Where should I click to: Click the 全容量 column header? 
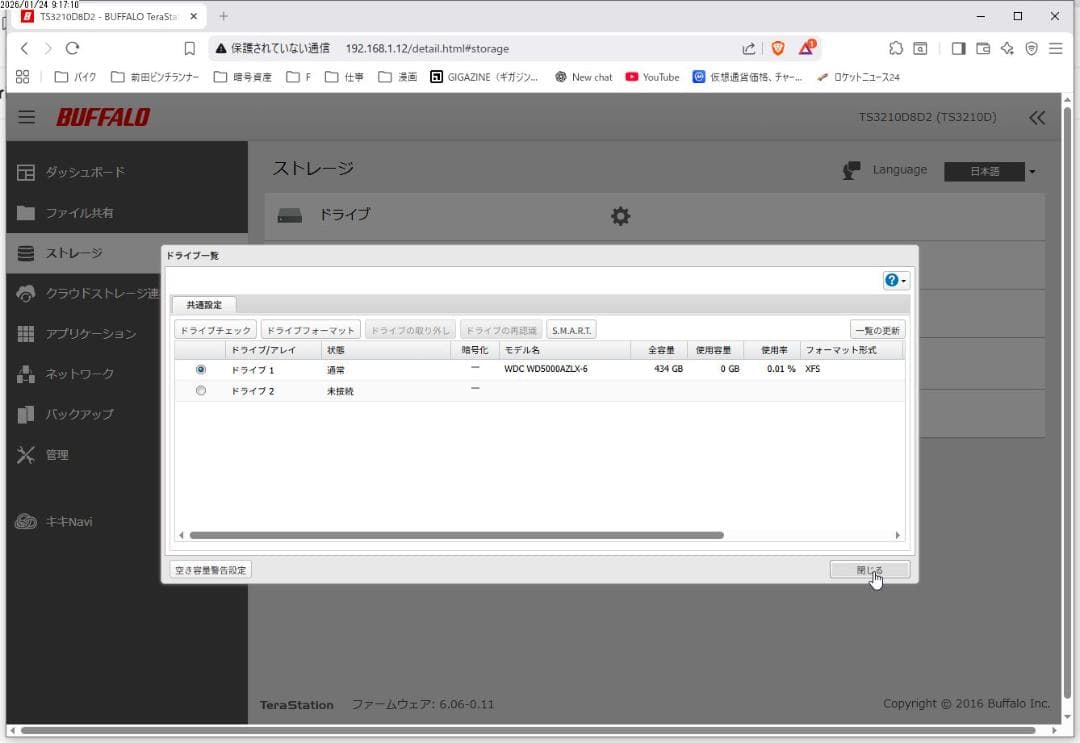pyautogui.click(x=659, y=350)
